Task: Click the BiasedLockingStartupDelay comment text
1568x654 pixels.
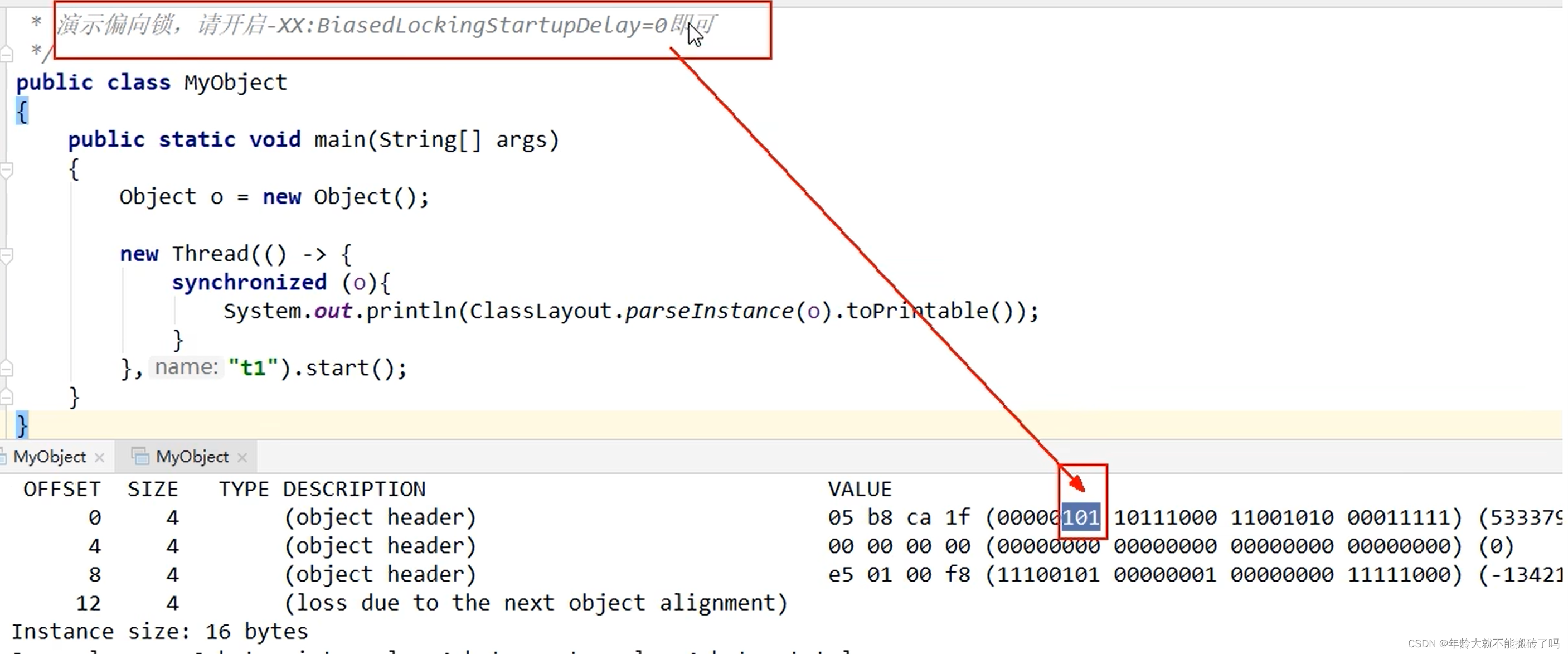Action: (387, 26)
